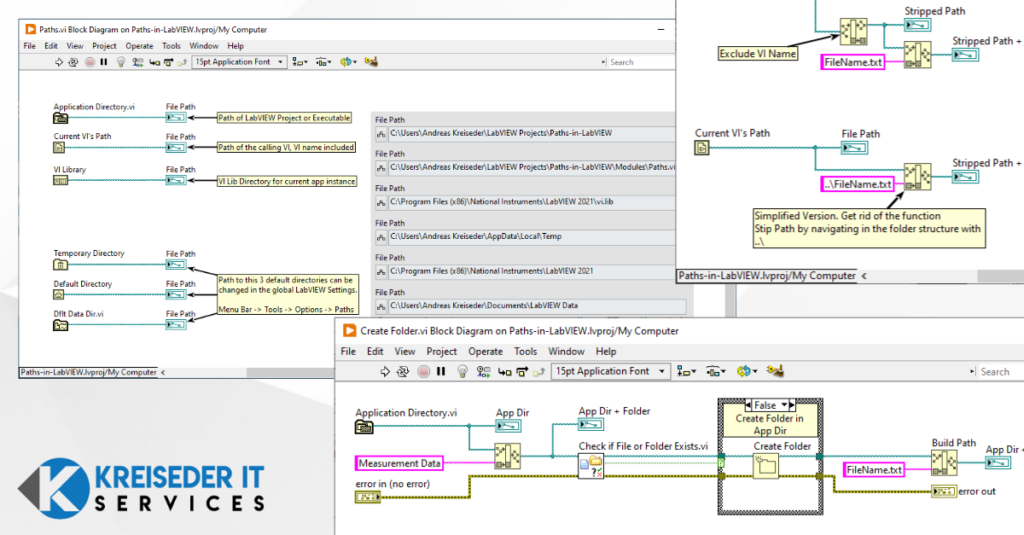Select Application Directory.vi node in Paths.vi
1024x535 pixels.
60,118
